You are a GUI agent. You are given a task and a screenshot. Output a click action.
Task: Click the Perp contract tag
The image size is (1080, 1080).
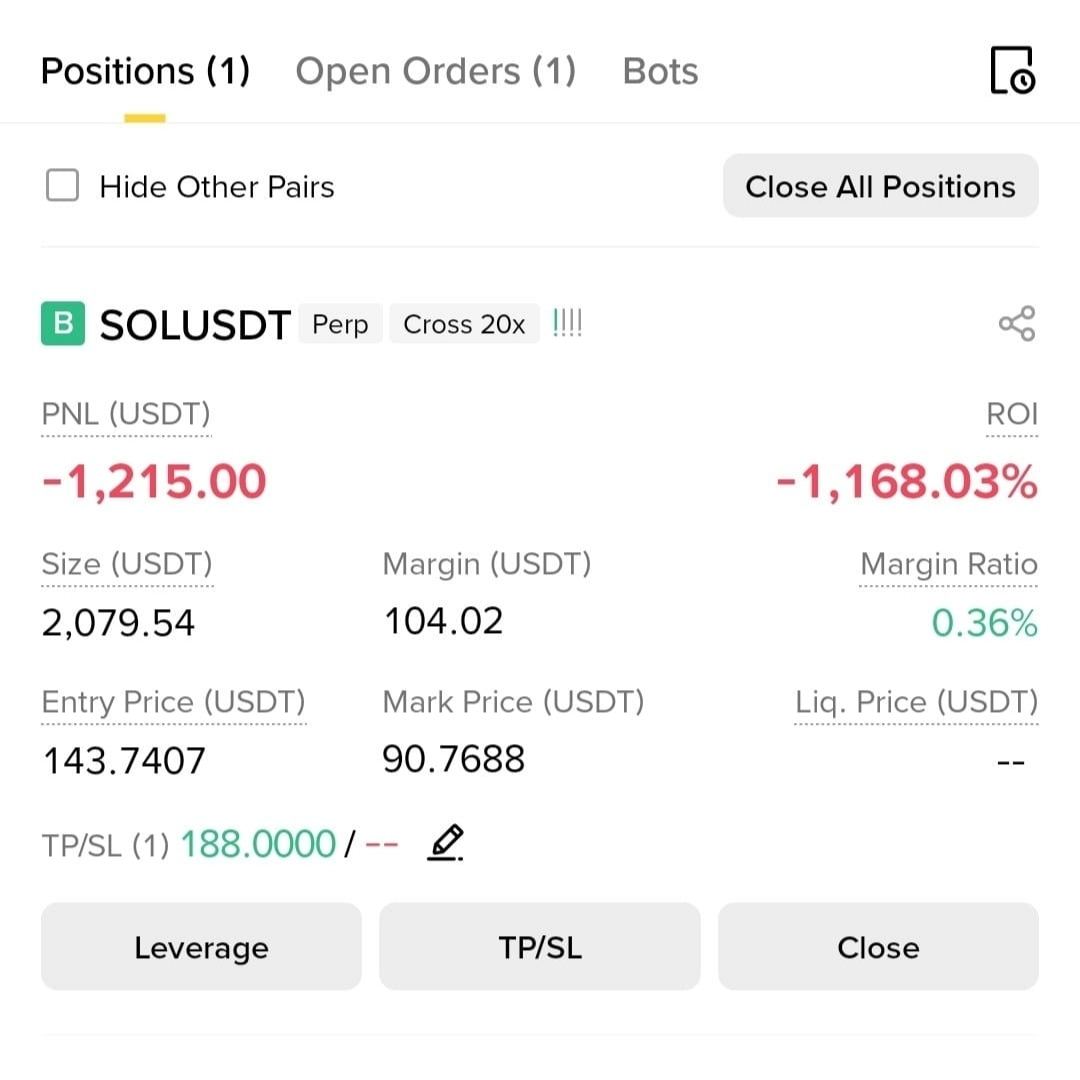tap(340, 325)
